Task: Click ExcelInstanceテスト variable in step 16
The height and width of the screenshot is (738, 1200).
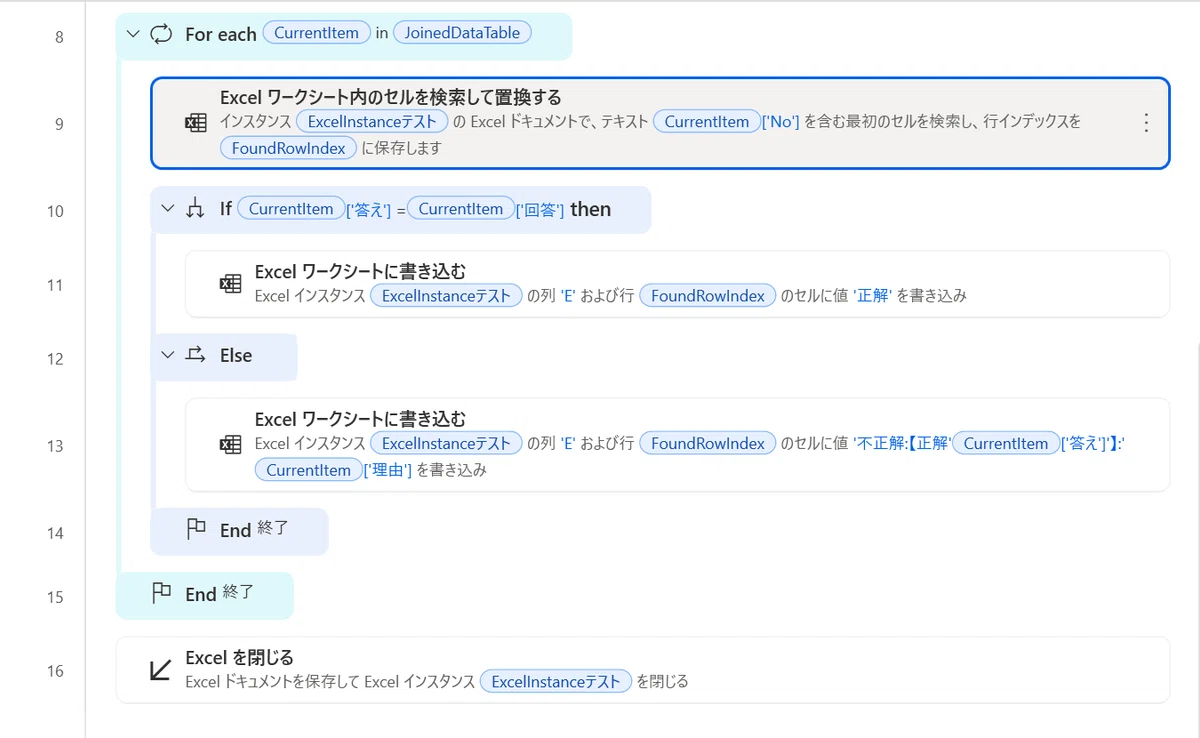Action: (x=556, y=682)
